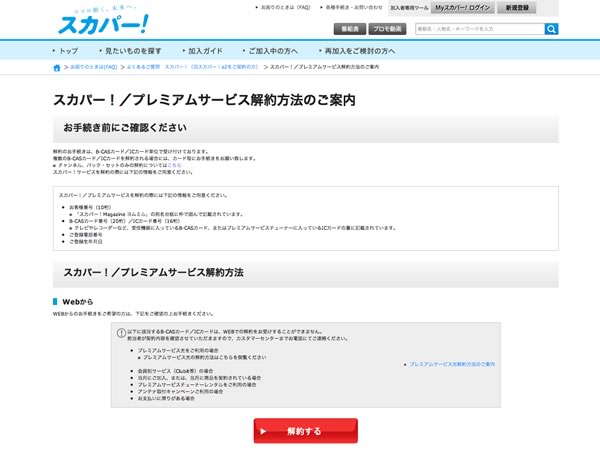Follow breadcrumb link お困りのときは(FAQ)
The width and height of the screenshot is (600, 450).
pyautogui.click(x=93, y=67)
